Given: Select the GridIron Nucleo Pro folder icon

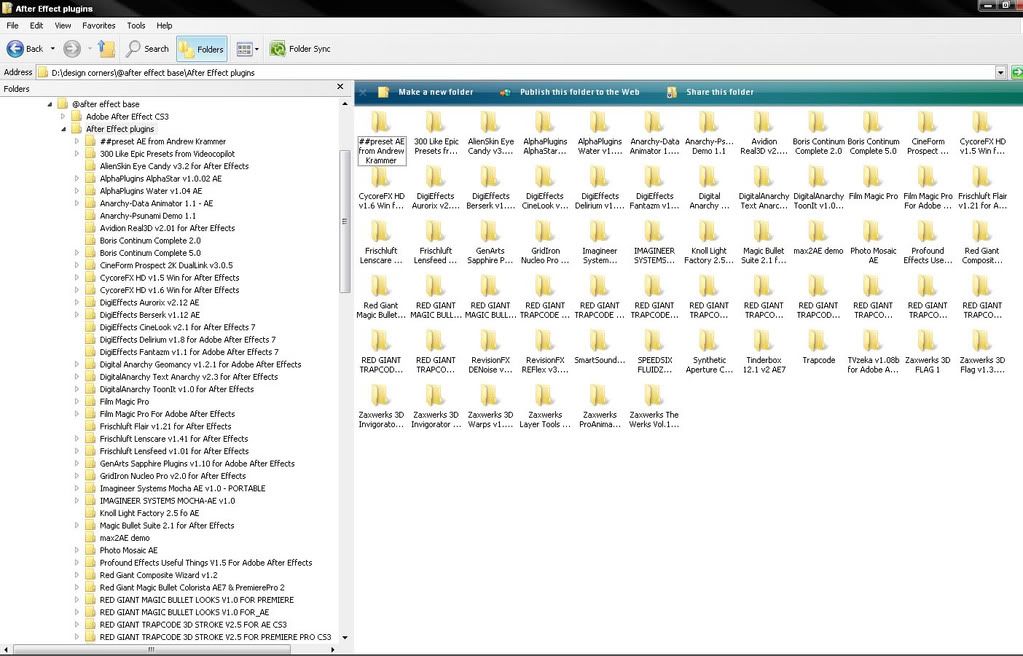Looking at the screenshot, I should click(x=545, y=232).
